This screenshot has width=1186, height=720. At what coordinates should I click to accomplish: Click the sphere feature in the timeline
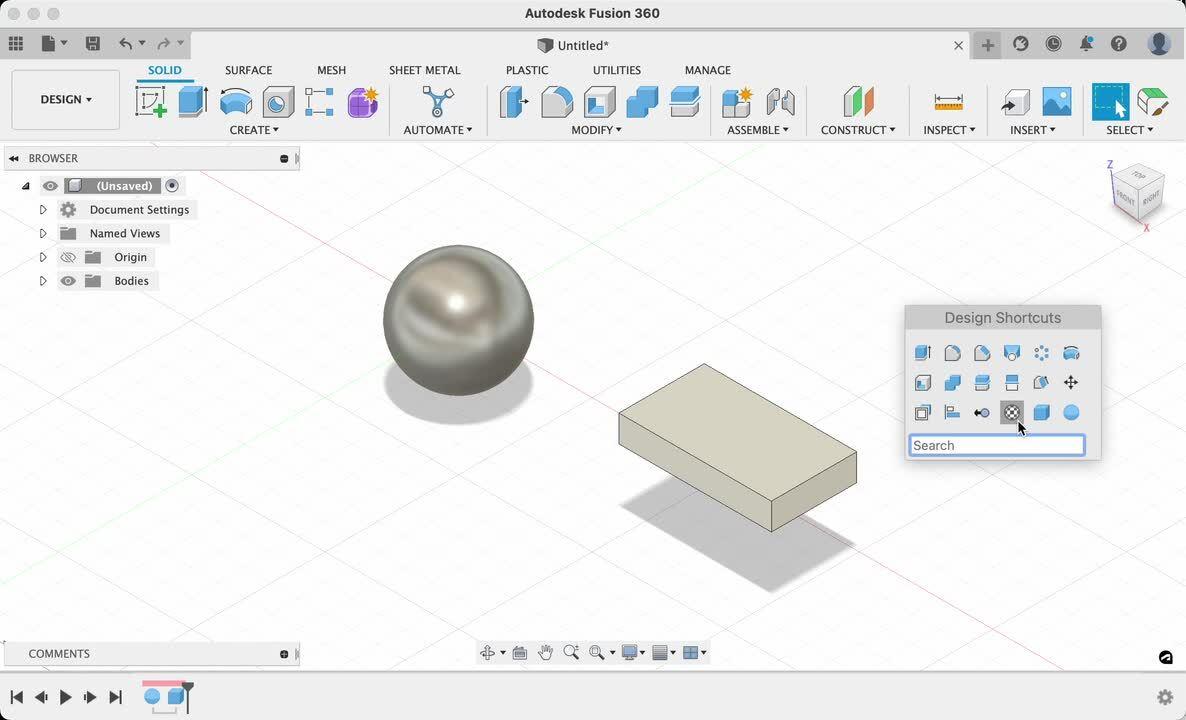pos(152,696)
